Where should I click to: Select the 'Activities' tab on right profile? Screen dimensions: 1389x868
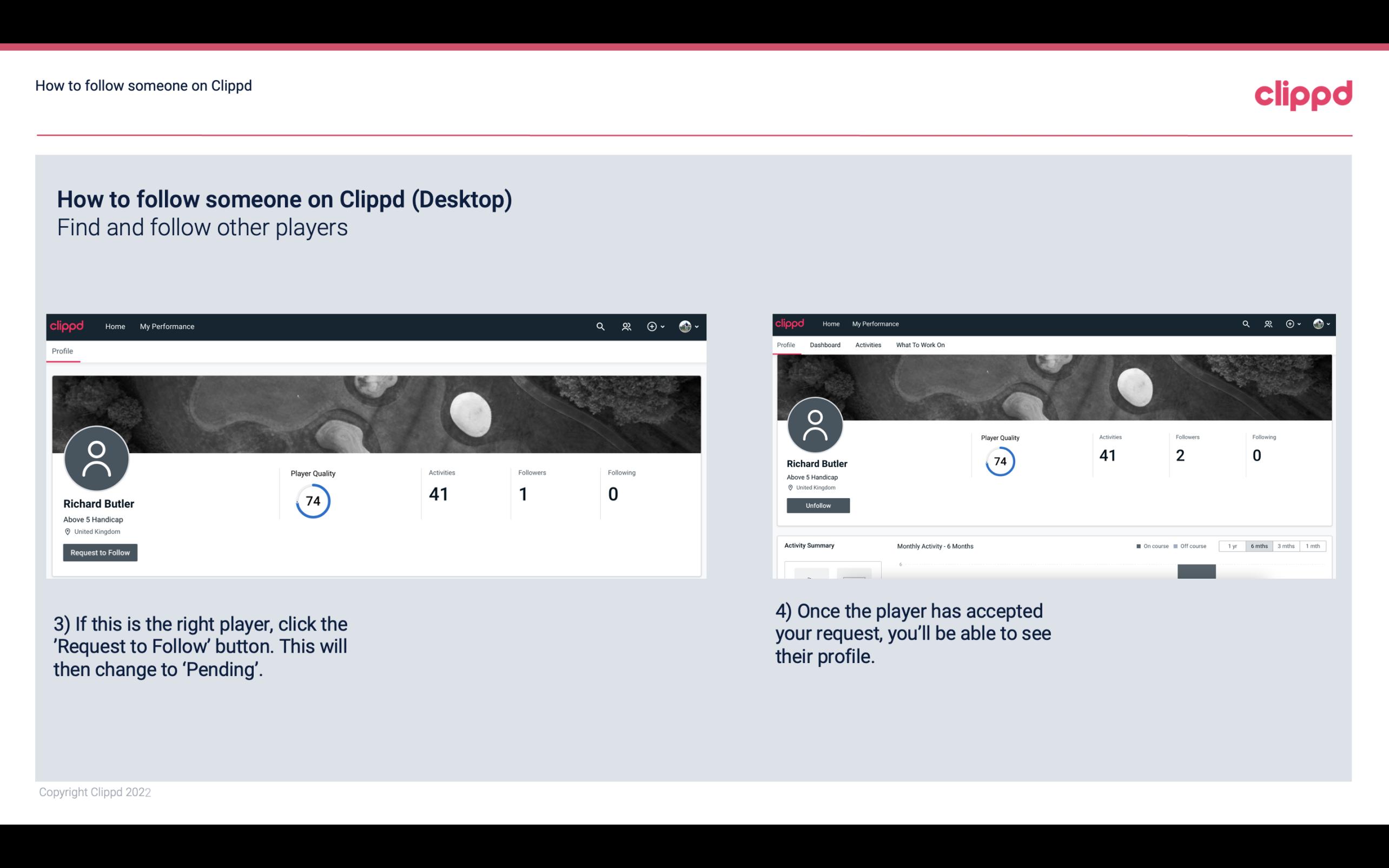coord(866,344)
